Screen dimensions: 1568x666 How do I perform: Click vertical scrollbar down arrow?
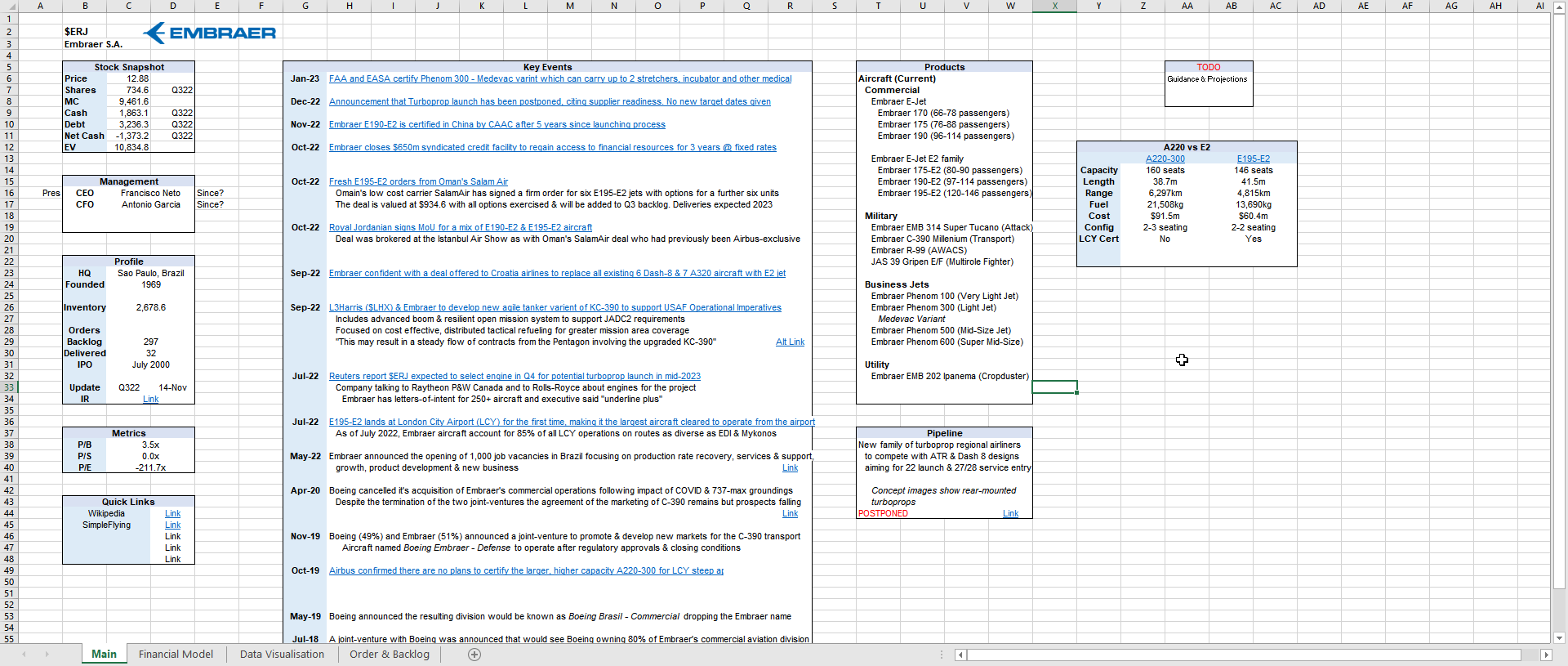point(1559,638)
